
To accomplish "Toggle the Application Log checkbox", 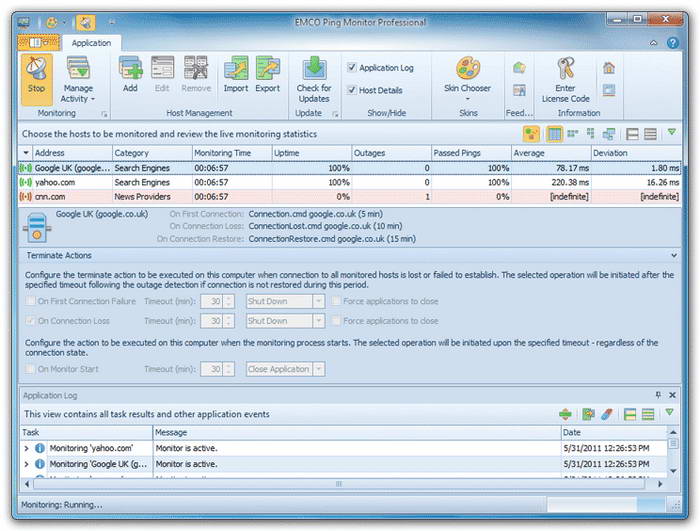I will [352, 67].
